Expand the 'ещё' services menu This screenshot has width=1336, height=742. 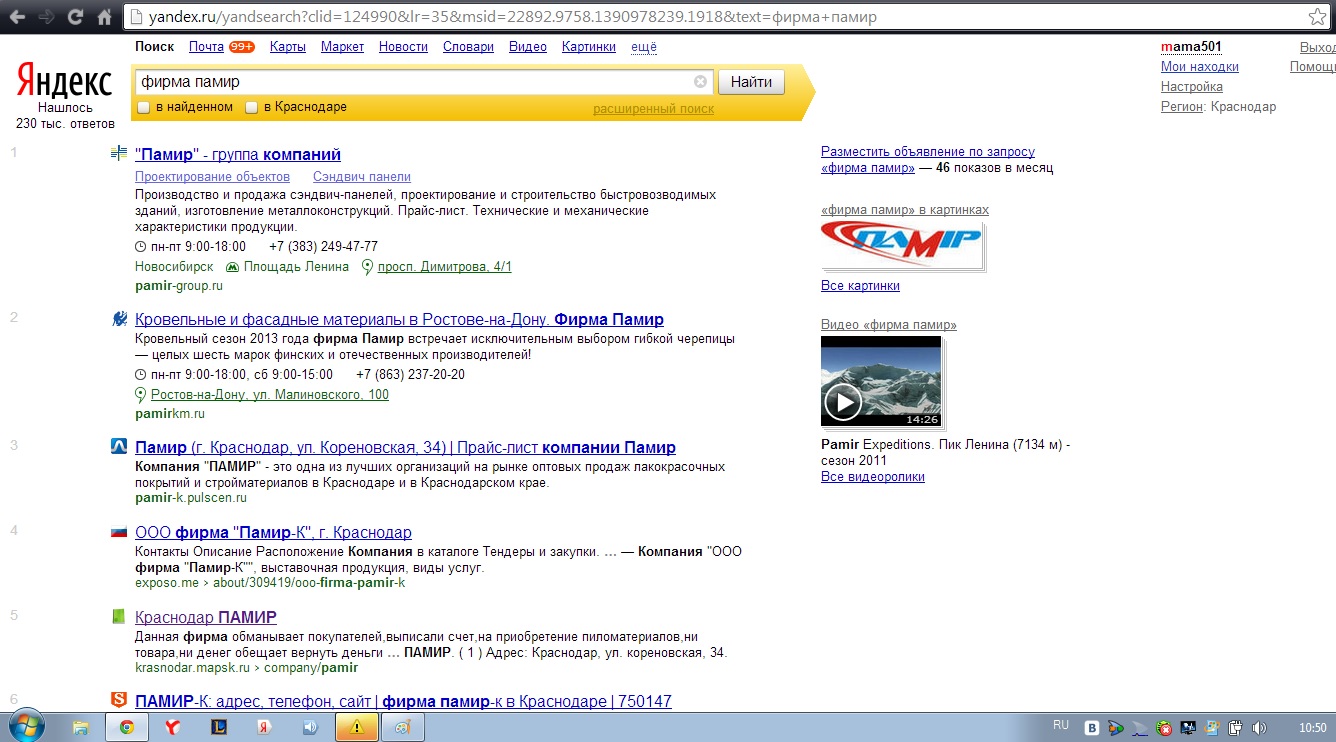pyautogui.click(x=644, y=47)
